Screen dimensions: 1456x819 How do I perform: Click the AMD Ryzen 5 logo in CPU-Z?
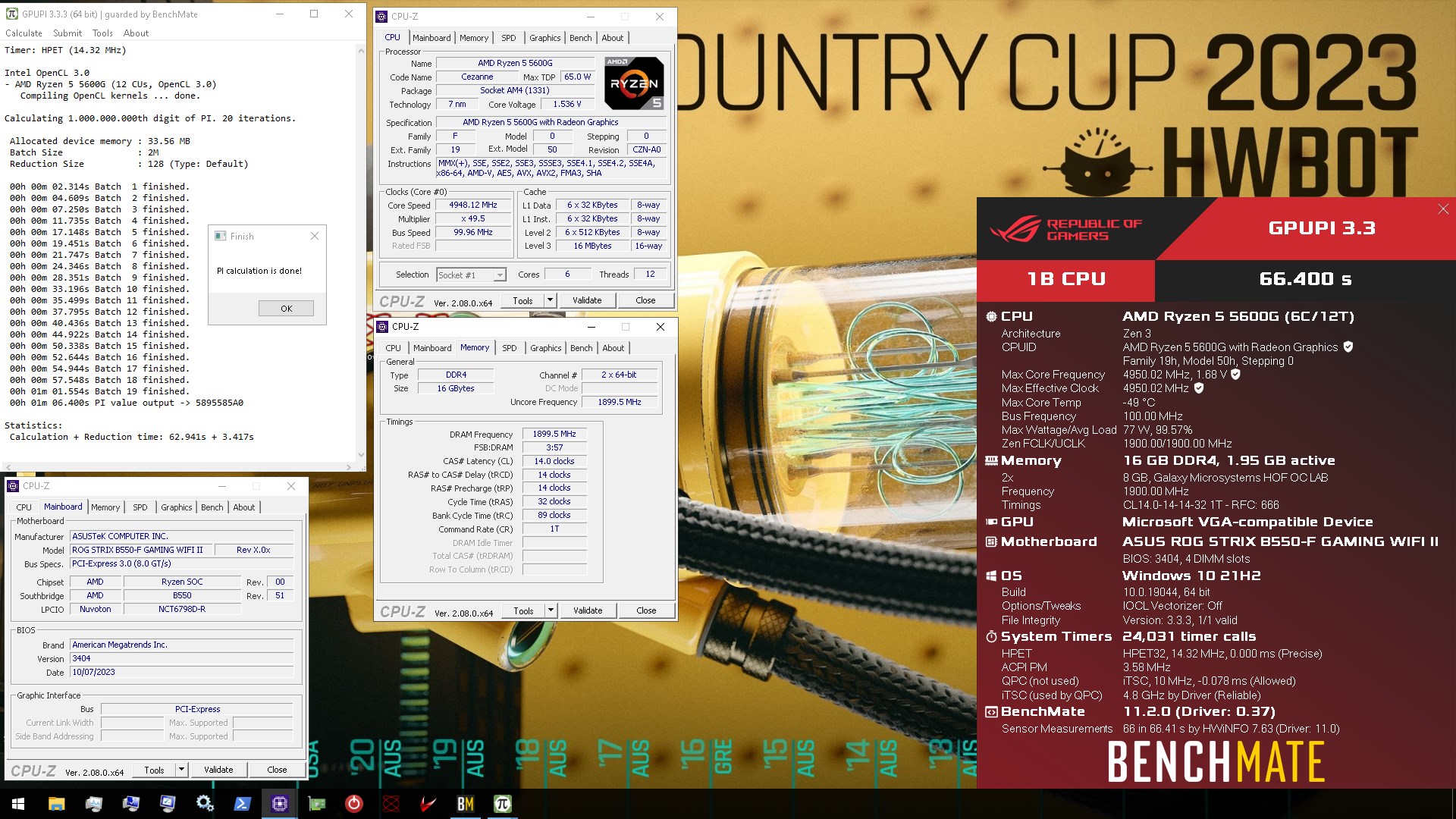[x=635, y=83]
